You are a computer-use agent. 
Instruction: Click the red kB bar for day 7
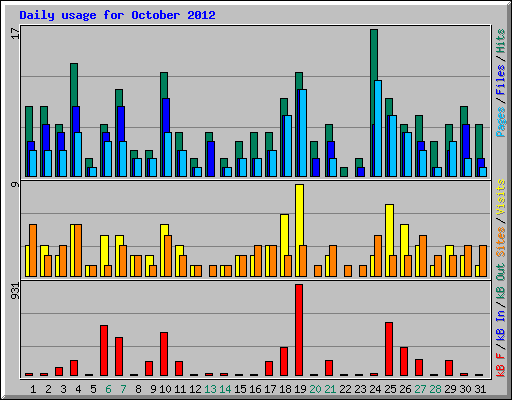(119, 357)
